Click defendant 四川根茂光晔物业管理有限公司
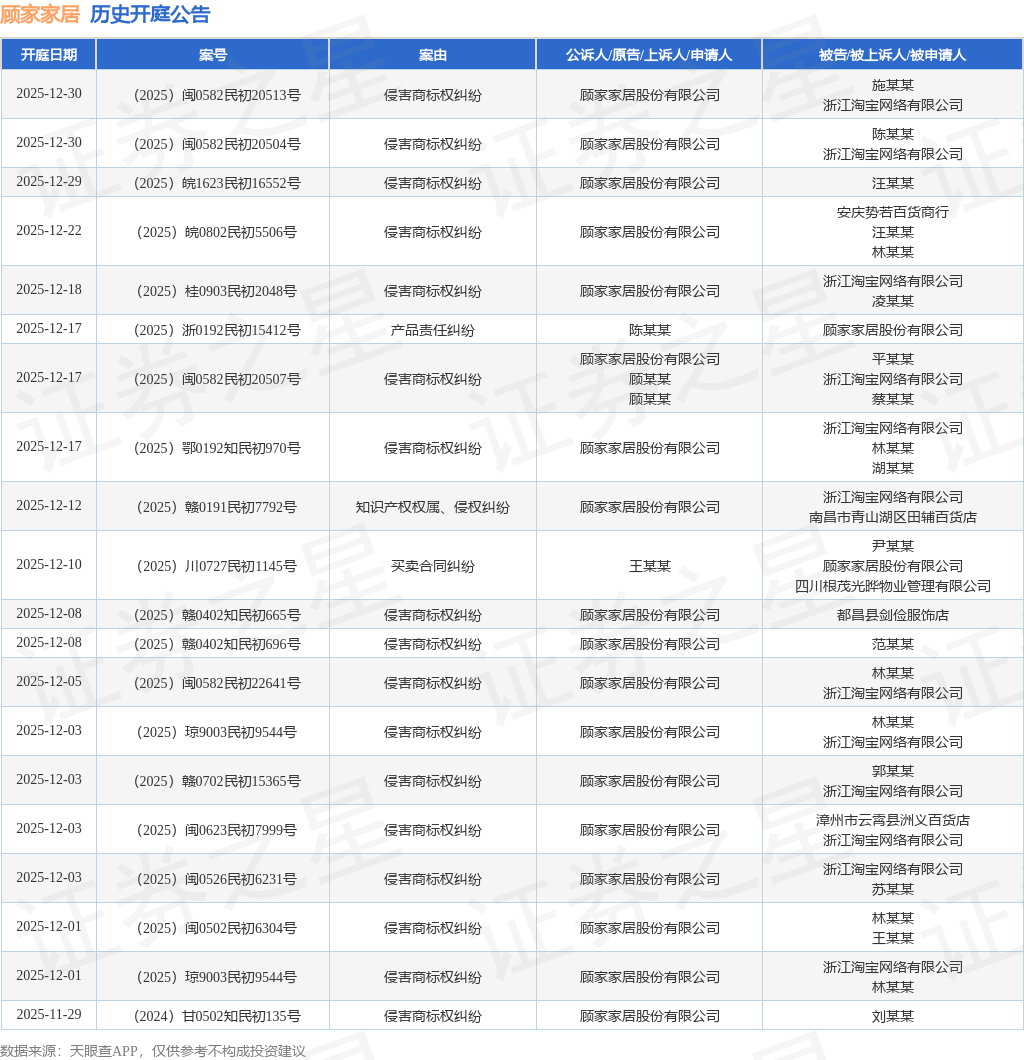 point(892,586)
